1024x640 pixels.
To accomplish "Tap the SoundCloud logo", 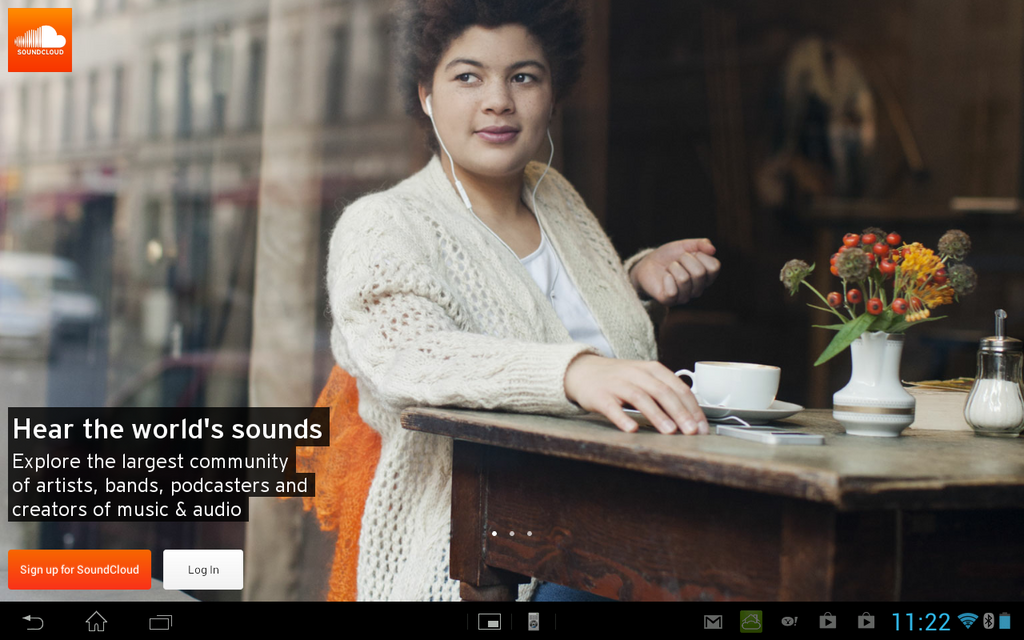I will [40, 40].
